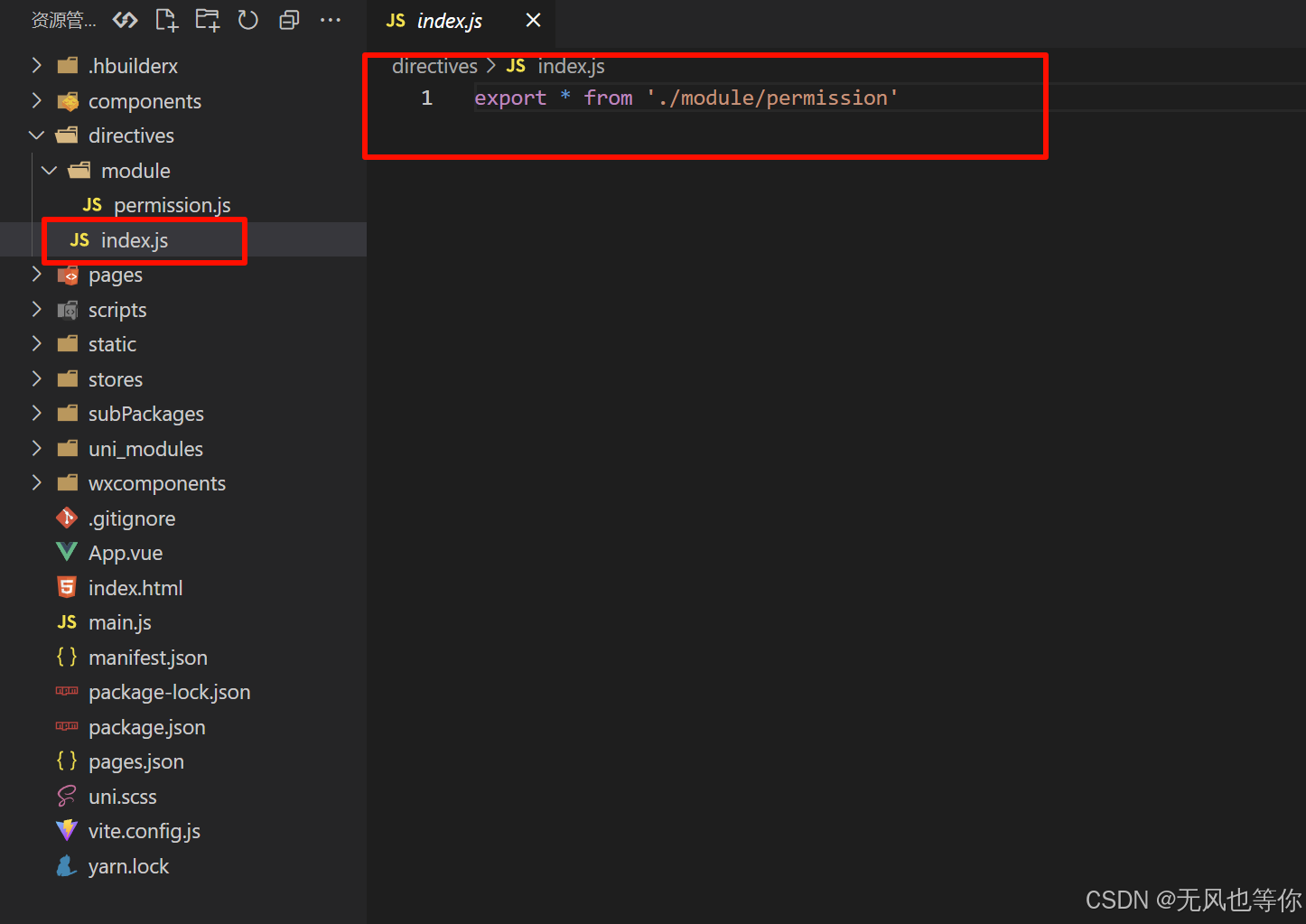Viewport: 1306px width, 924px height.
Task: Click the code brackets icon in explorer toolbar
Action: click(x=126, y=20)
